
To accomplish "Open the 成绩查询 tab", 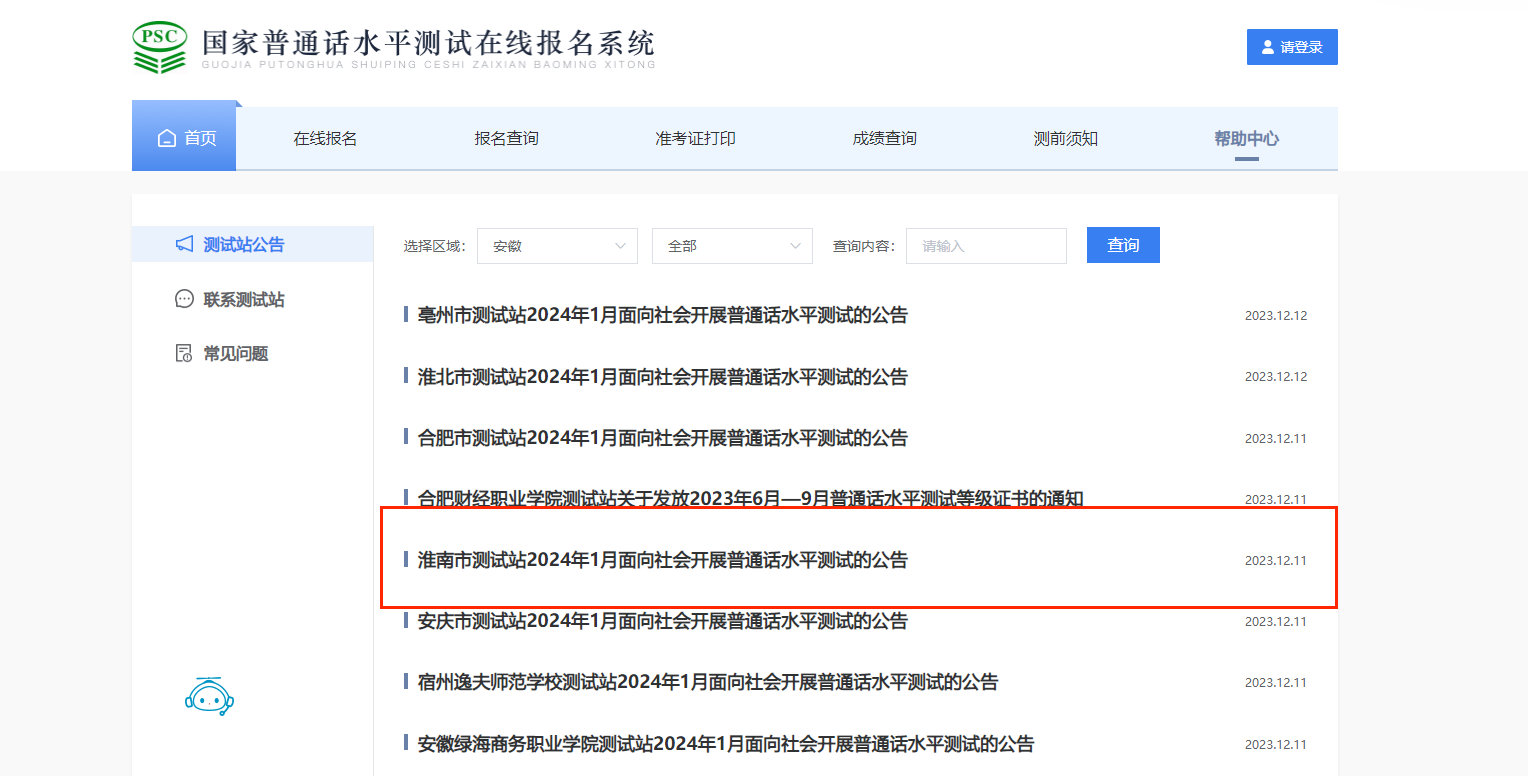I will 884,139.
